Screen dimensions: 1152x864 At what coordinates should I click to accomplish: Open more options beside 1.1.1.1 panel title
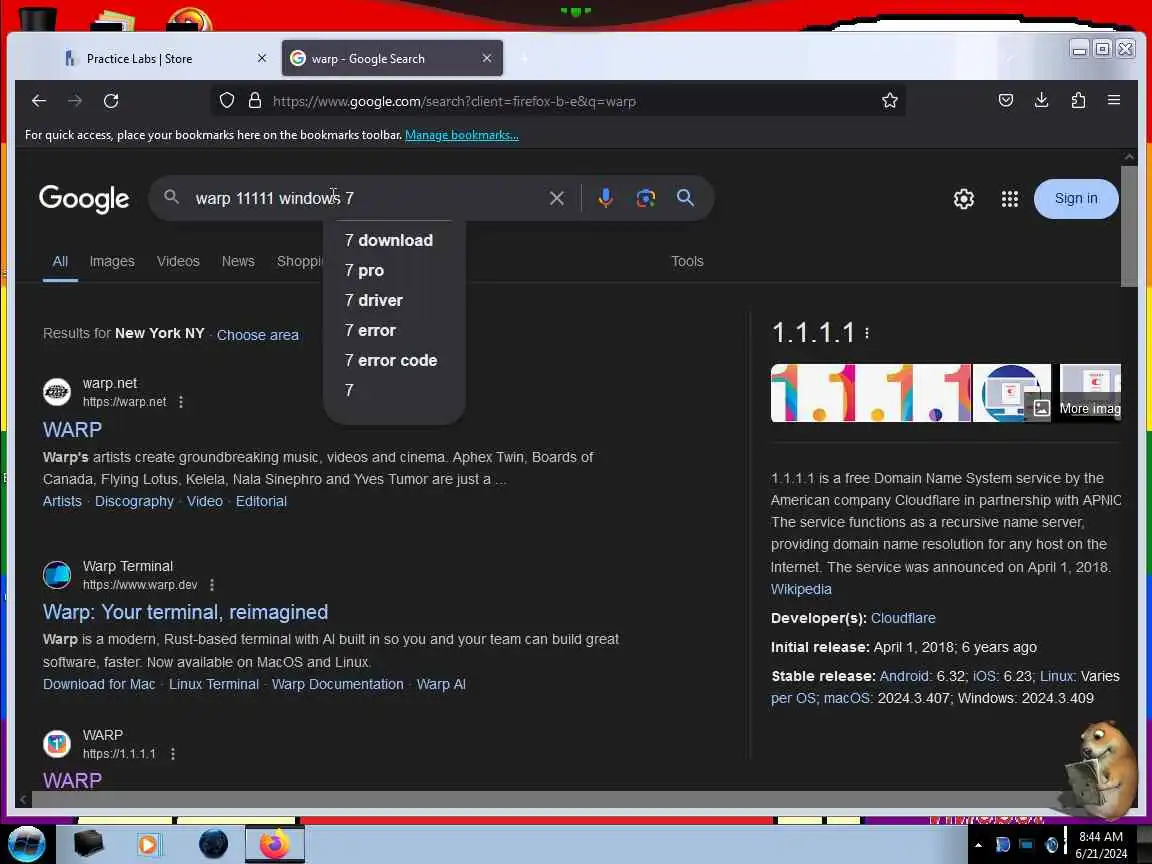[867, 333]
